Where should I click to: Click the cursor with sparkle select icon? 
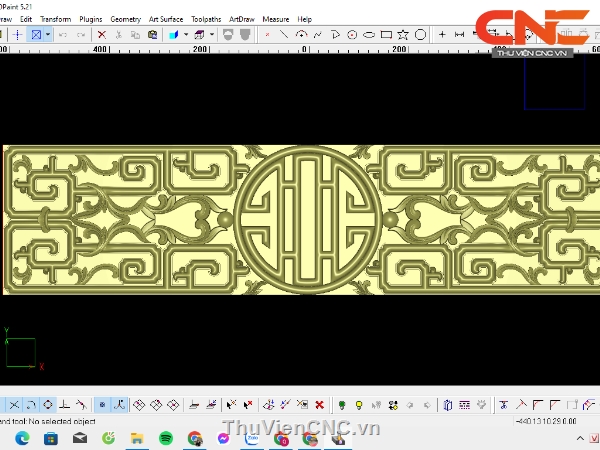coord(231,405)
